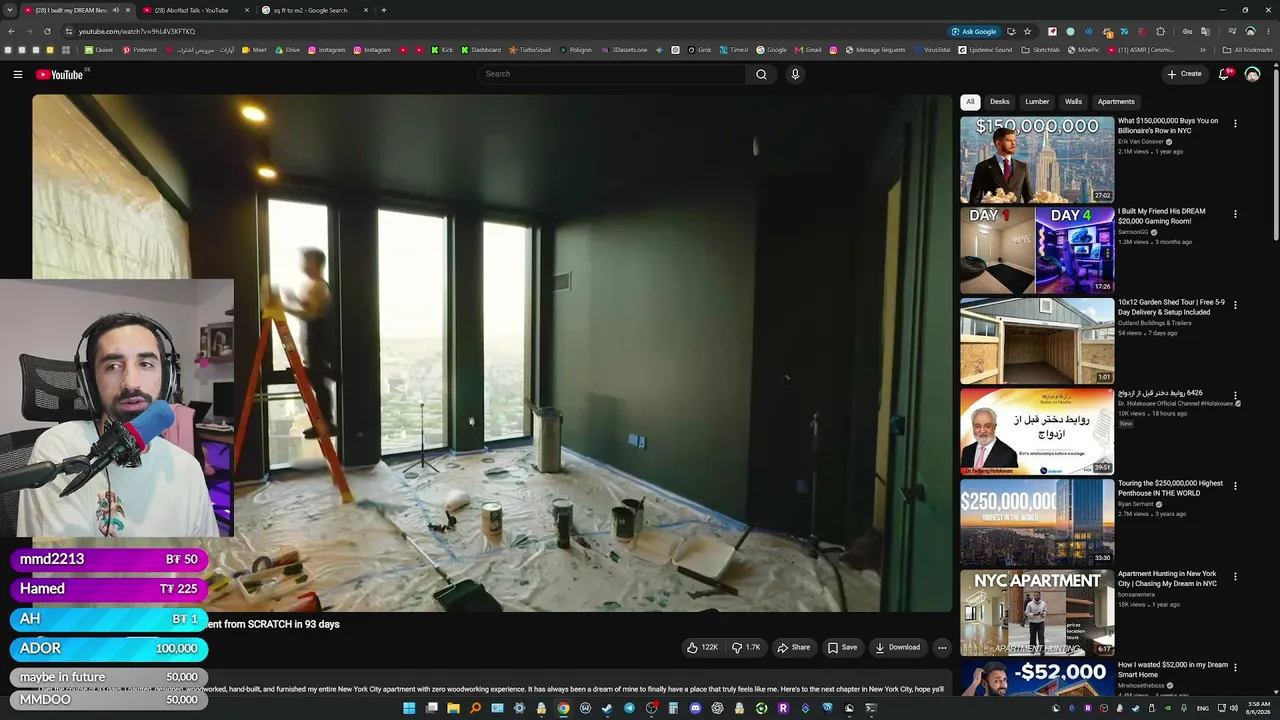The height and width of the screenshot is (720, 1280).
Task: Open the NYC APARTMENT hunting thumbnail
Action: click(x=1037, y=613)
